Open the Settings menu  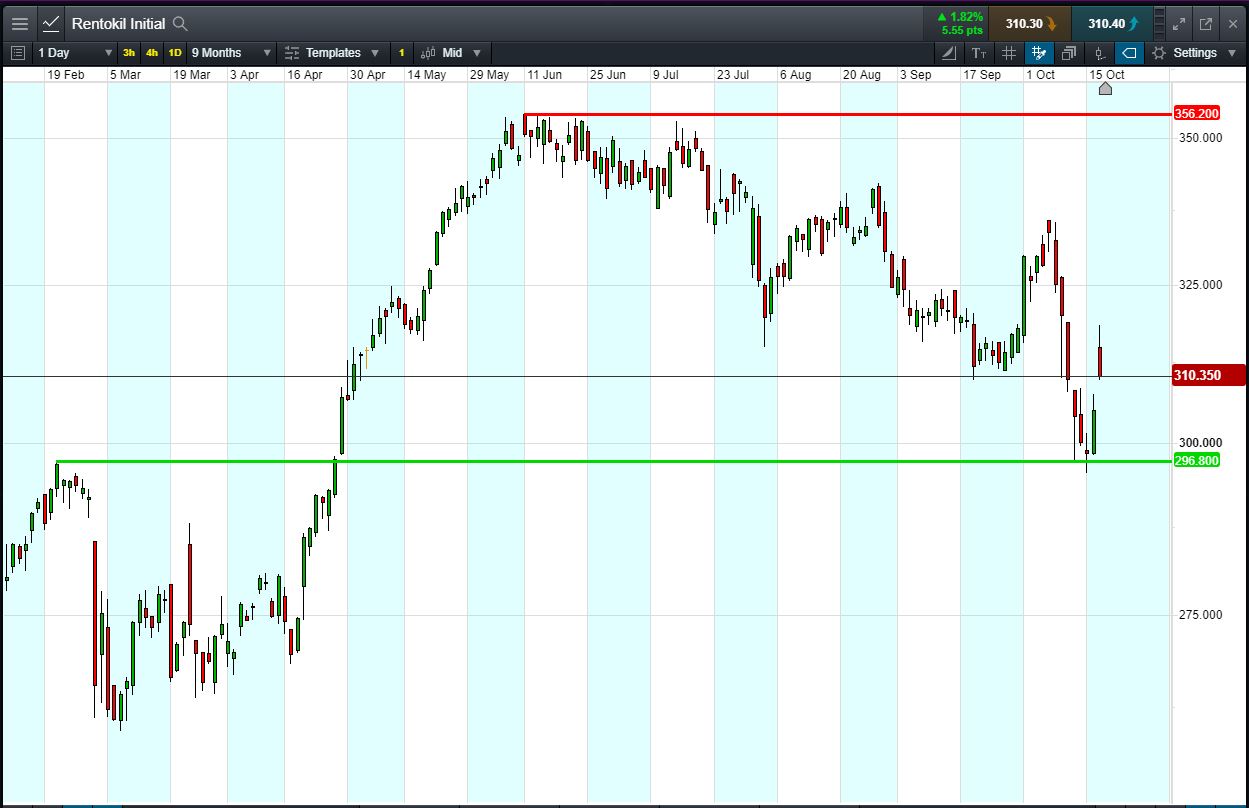click(1193, 53)
